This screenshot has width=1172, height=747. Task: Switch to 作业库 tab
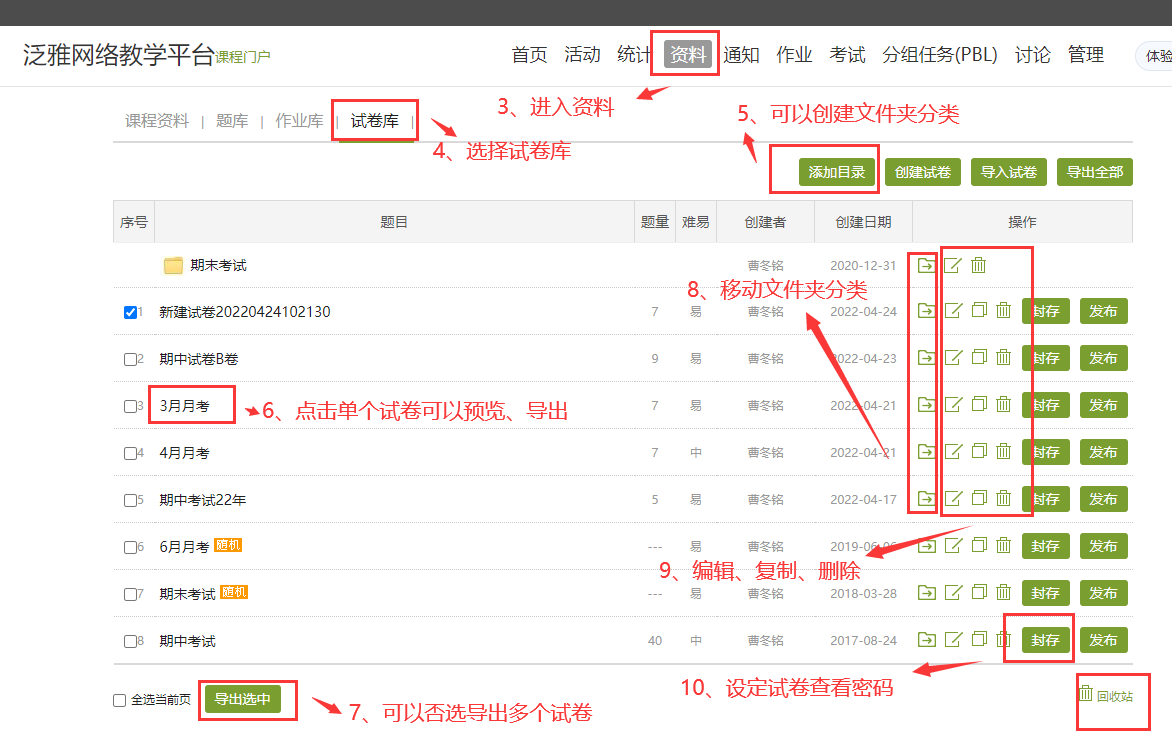[x=299, y=121]
